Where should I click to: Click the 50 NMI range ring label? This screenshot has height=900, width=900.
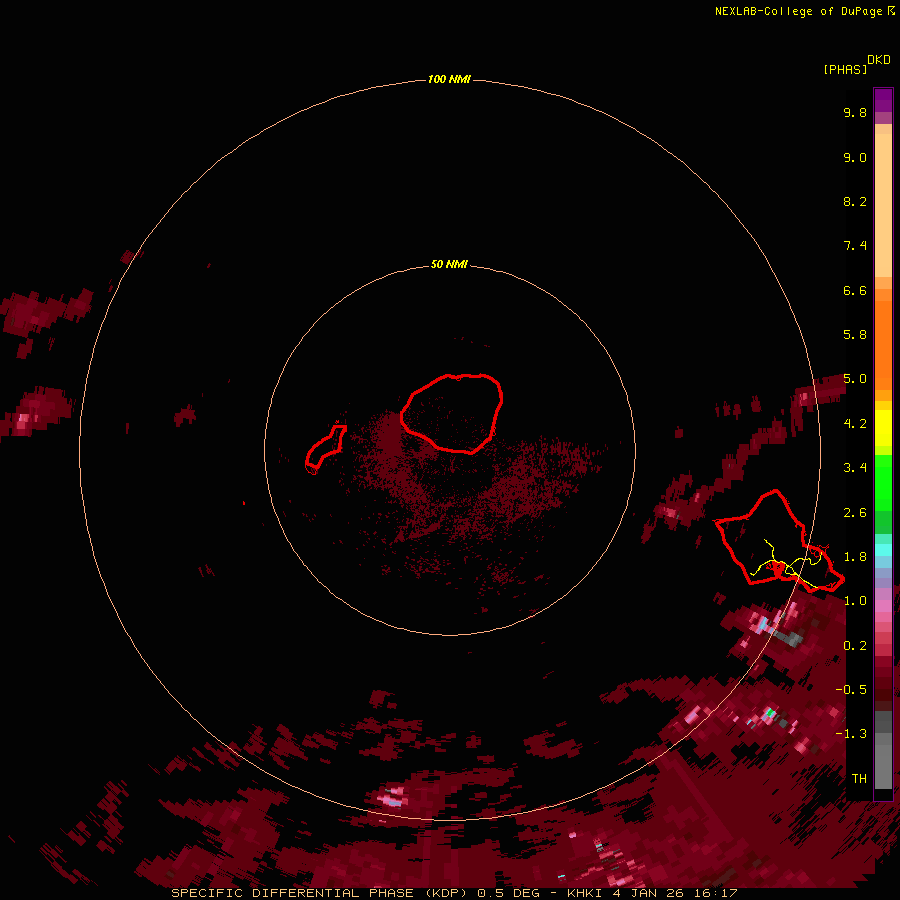pyautogui.click(x=449, y=264)
